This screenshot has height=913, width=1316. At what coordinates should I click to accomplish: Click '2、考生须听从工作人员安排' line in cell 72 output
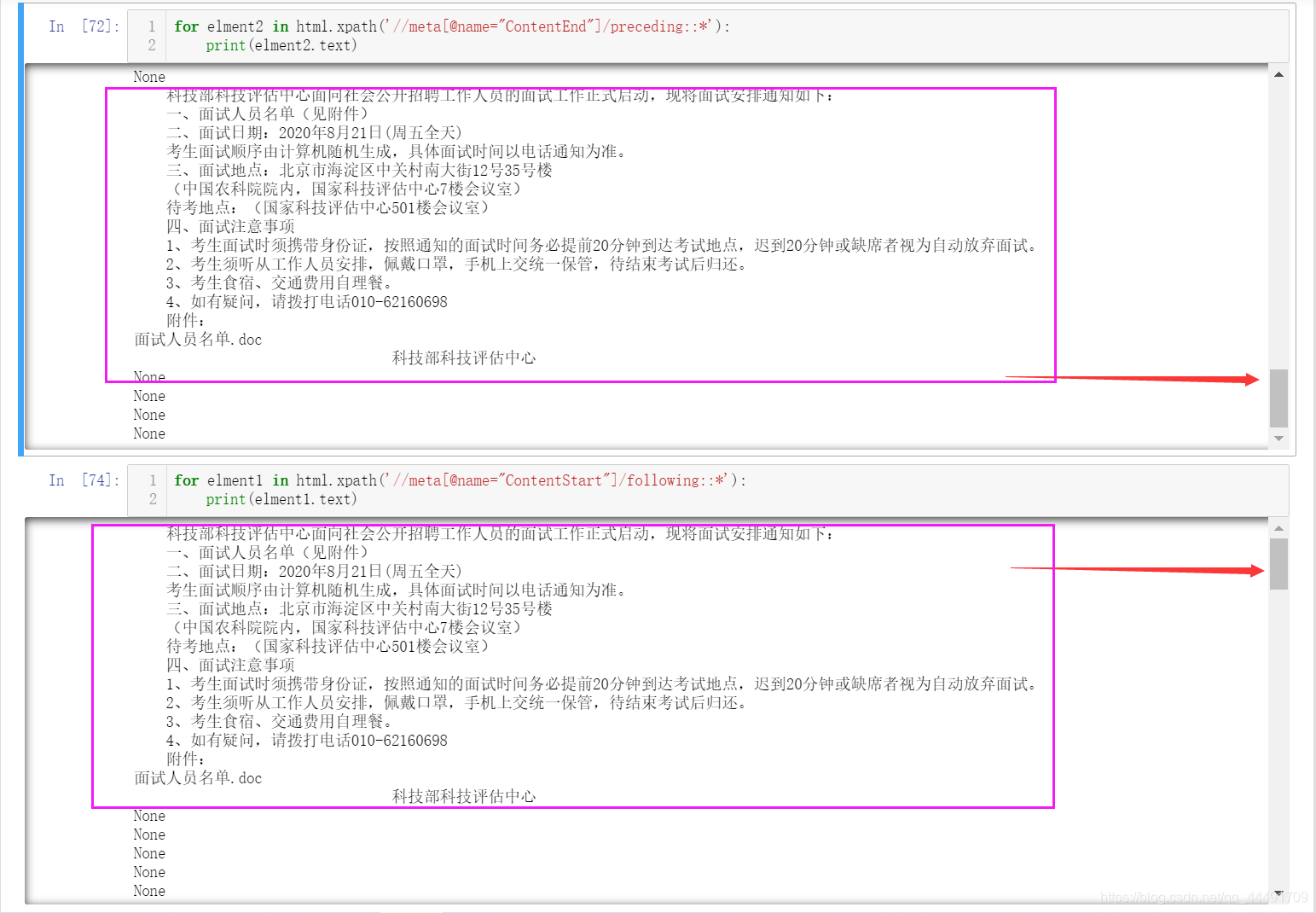(458, 264)
